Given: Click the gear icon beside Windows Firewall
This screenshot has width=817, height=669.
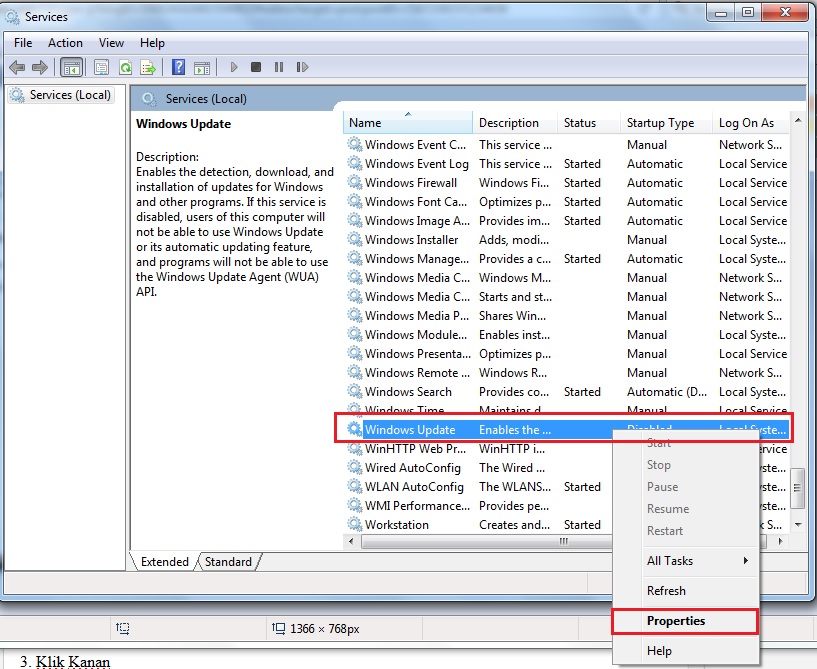Looking at the screenshot, I should click(x=355, y=182).
